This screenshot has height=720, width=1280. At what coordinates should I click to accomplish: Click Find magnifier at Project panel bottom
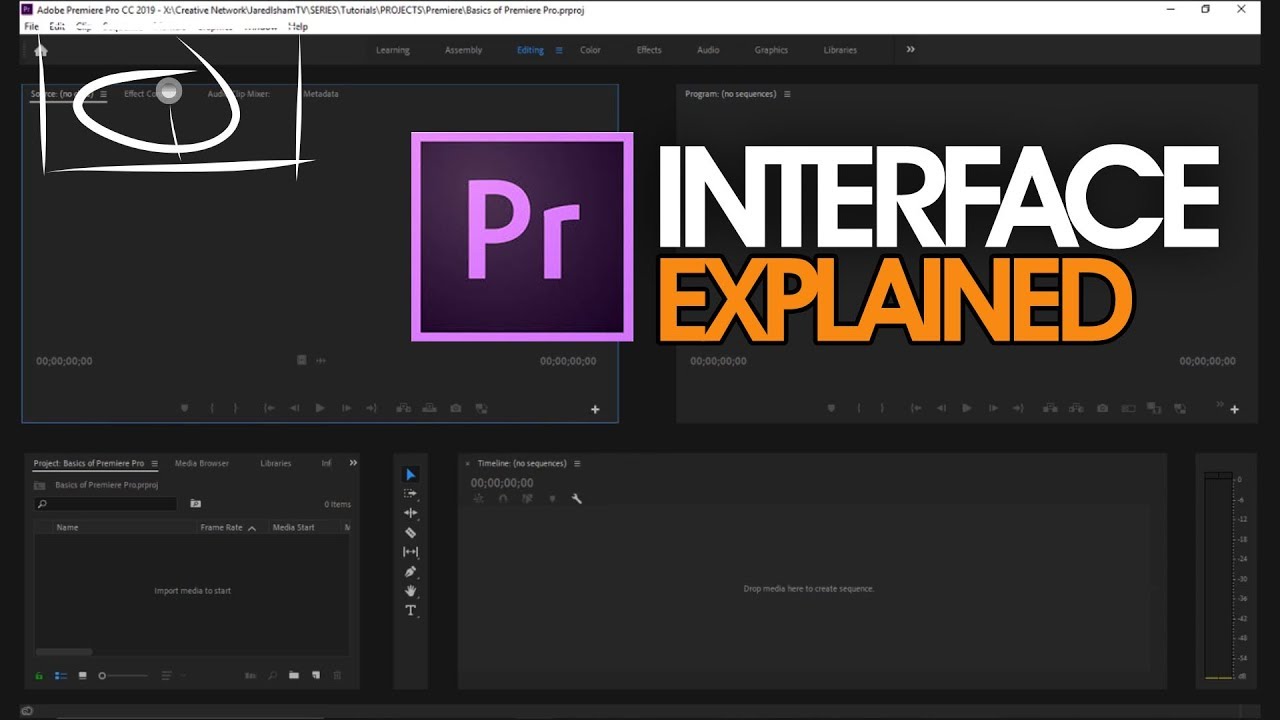(x=272, y=676)
